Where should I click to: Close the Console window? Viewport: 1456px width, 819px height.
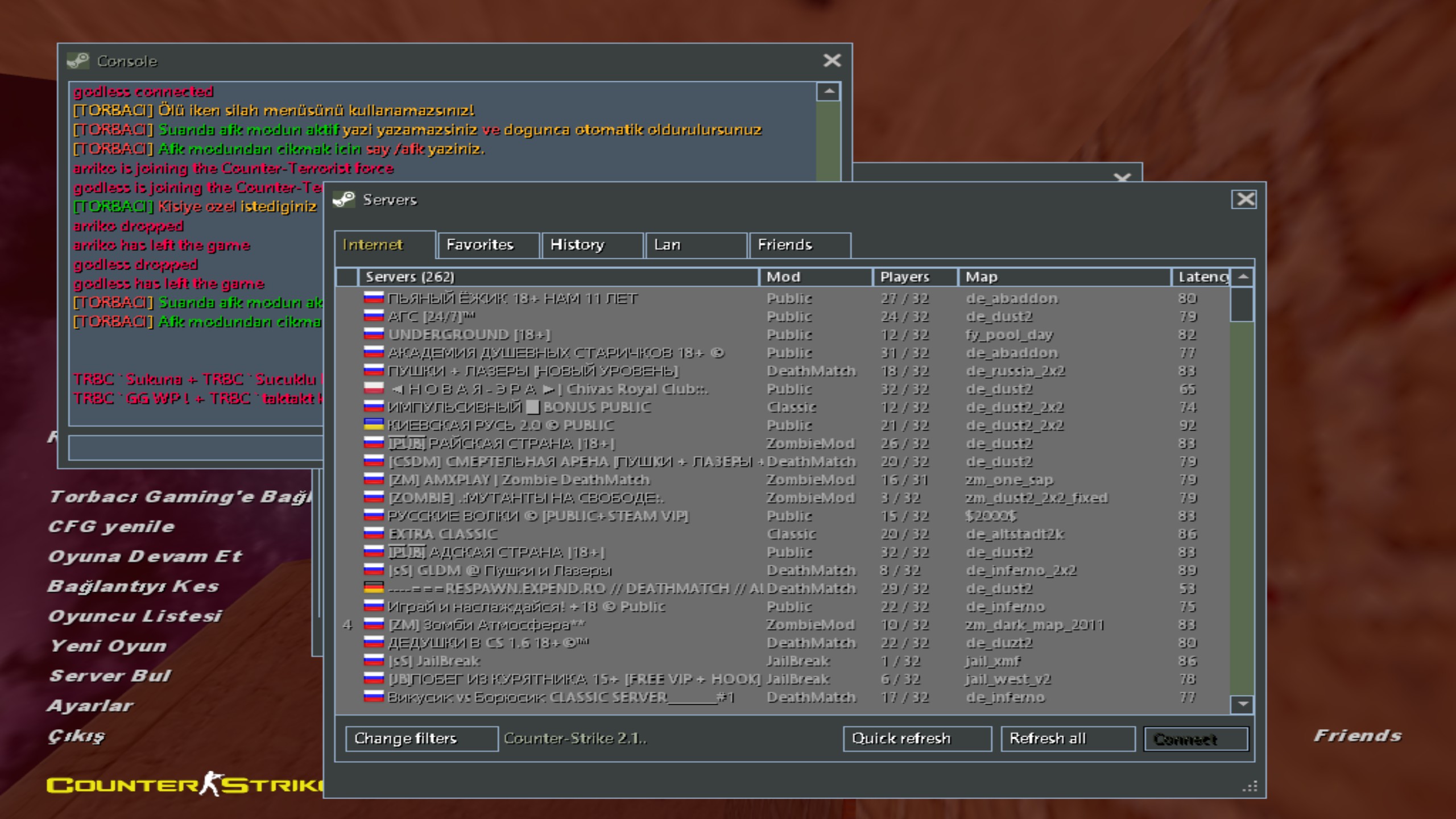832,60
